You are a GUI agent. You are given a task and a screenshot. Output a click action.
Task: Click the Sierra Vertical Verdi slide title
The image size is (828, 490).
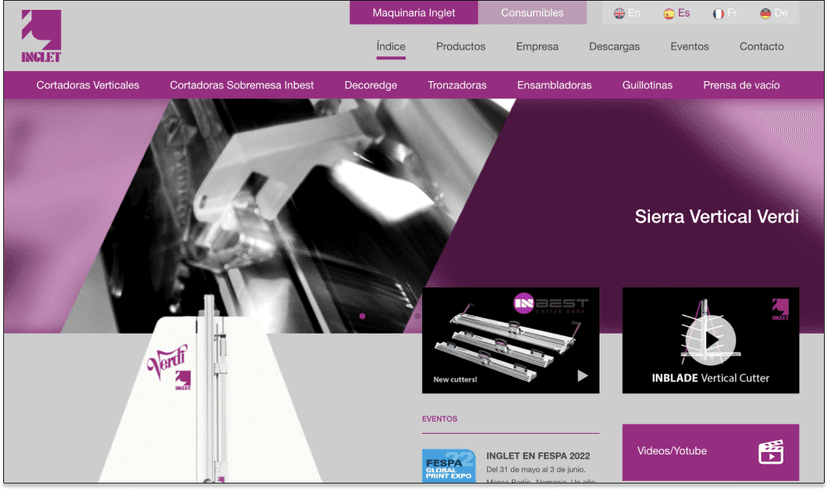click(717, 216)
